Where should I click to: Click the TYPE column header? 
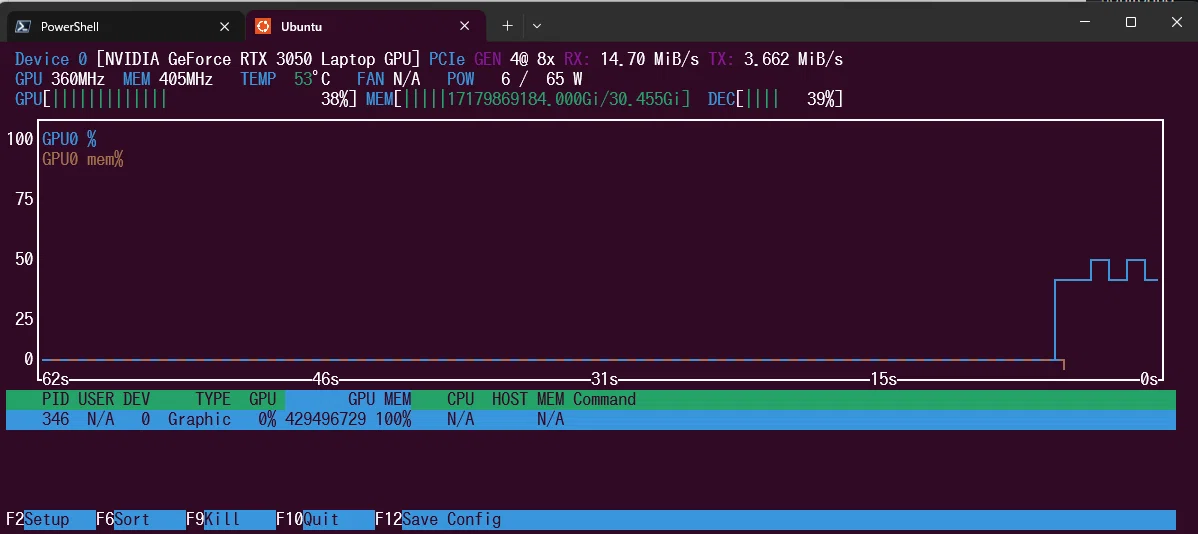coord(213,399)
